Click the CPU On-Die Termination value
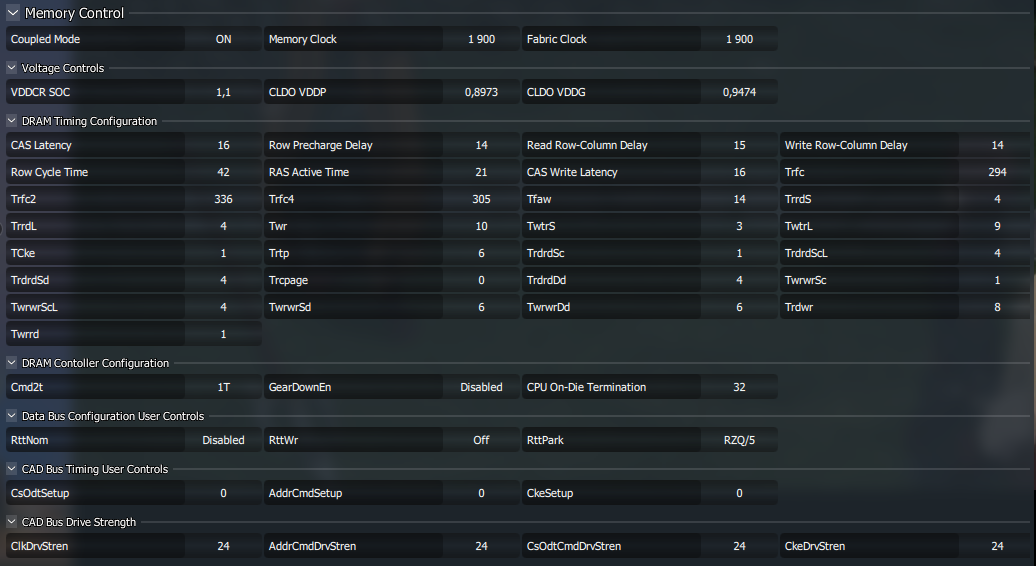Image resolution: width=1036 pixels, height=566 pixels. [739, 387]
